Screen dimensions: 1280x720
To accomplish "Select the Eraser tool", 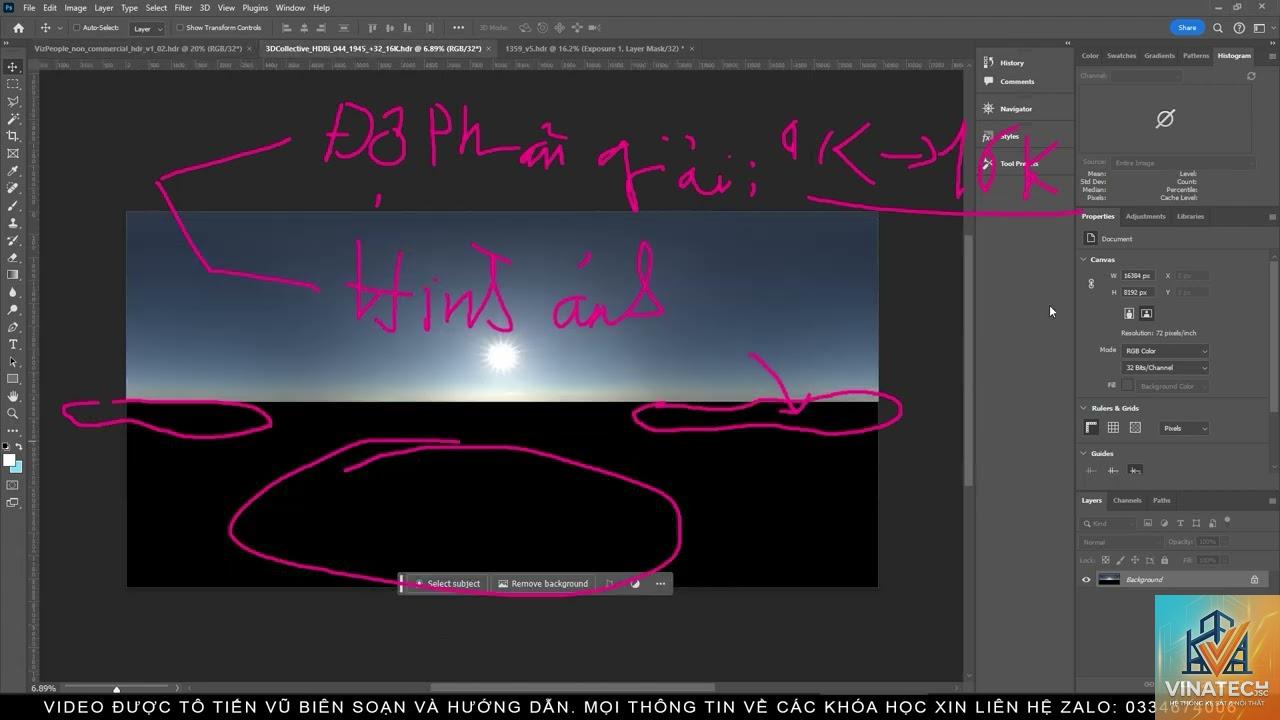I will pos(13,257).
